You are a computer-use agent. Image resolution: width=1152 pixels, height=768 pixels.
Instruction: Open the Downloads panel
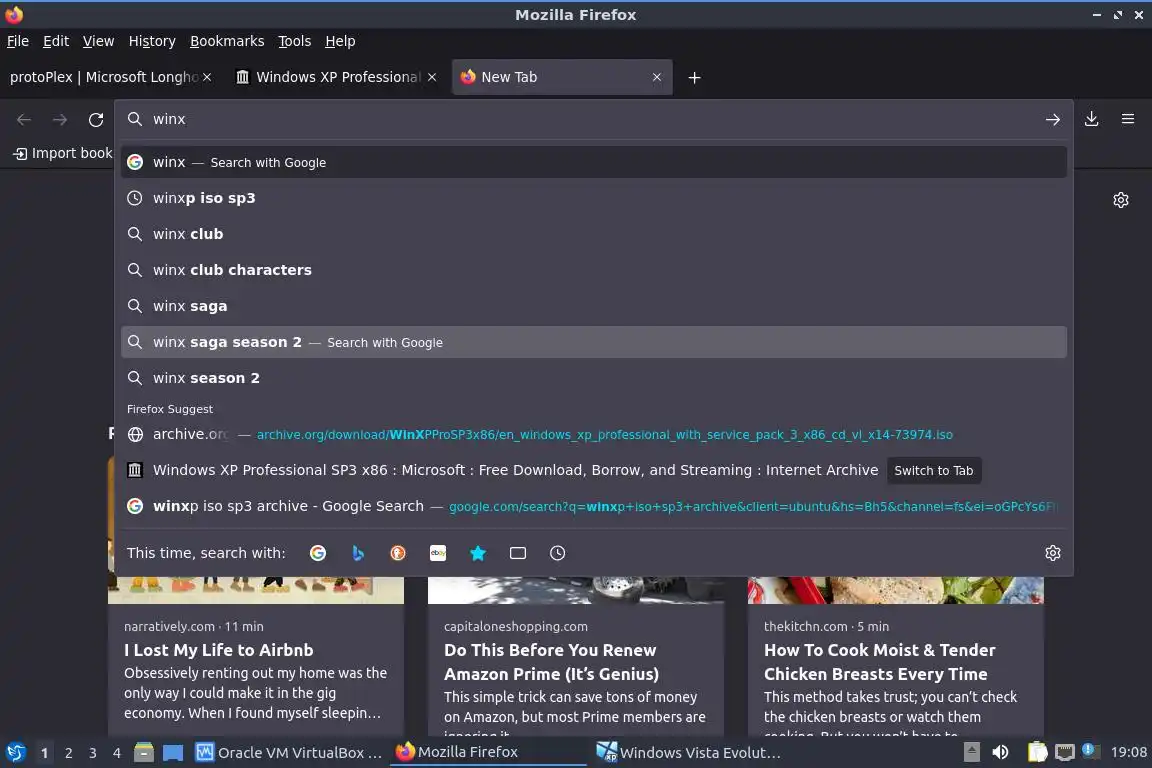click(x=1092, y=119)
